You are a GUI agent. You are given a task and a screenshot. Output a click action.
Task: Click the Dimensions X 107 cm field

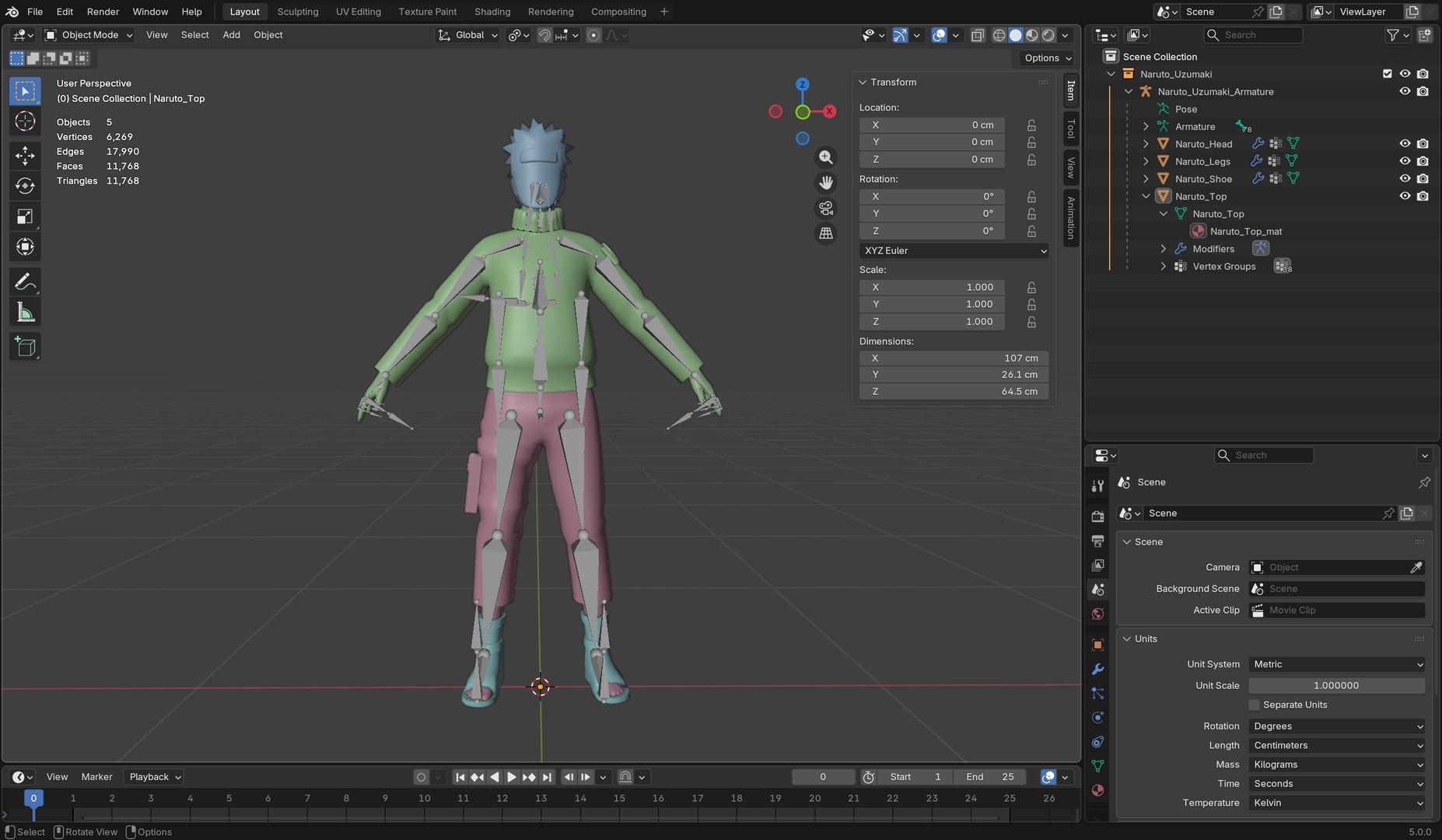tap(954, 358)
